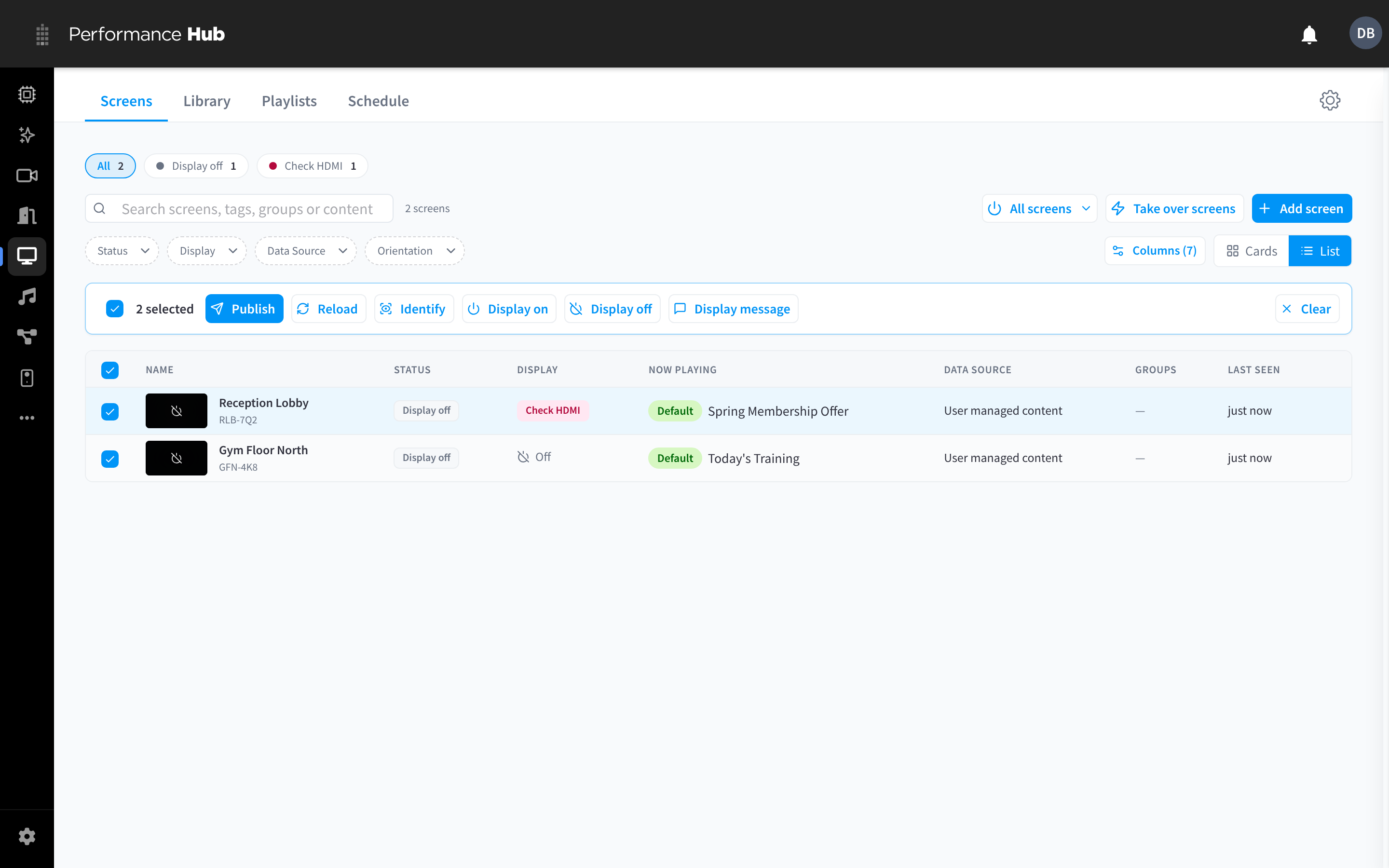This screenshot has height=868, width=1389.
Task: Switch to the Library tab
Action: 206,101
